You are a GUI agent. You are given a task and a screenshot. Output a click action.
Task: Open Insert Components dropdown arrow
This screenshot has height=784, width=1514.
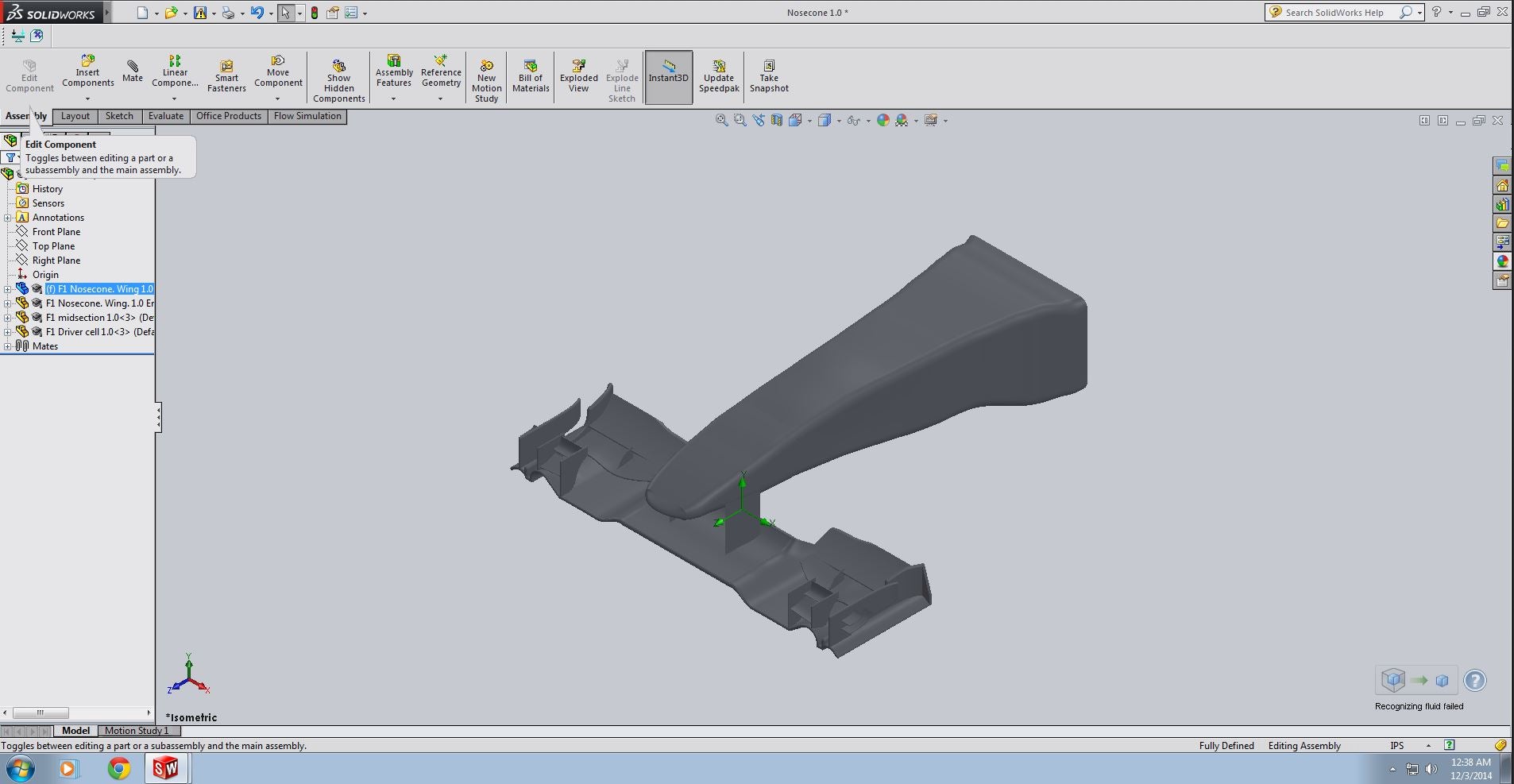click(87, 99)
